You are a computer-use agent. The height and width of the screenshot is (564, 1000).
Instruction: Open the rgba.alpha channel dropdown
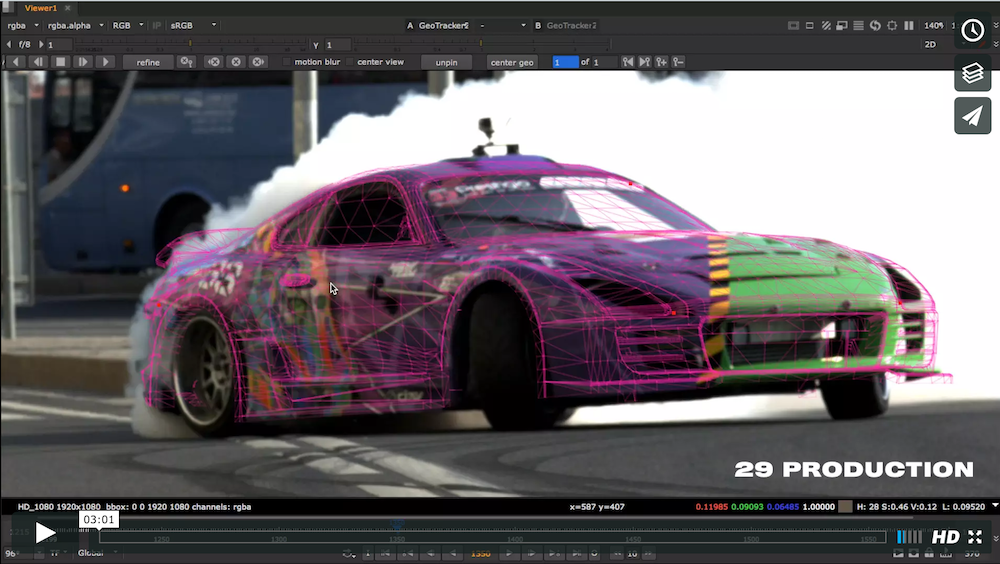coord(75,25)
